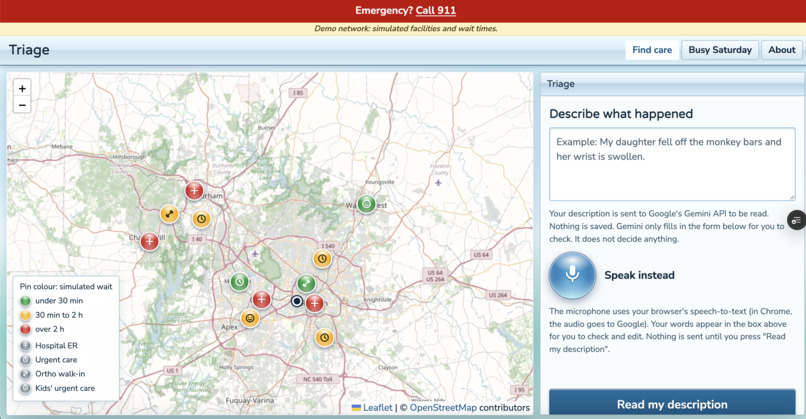Click the Triage panel header

672,84
